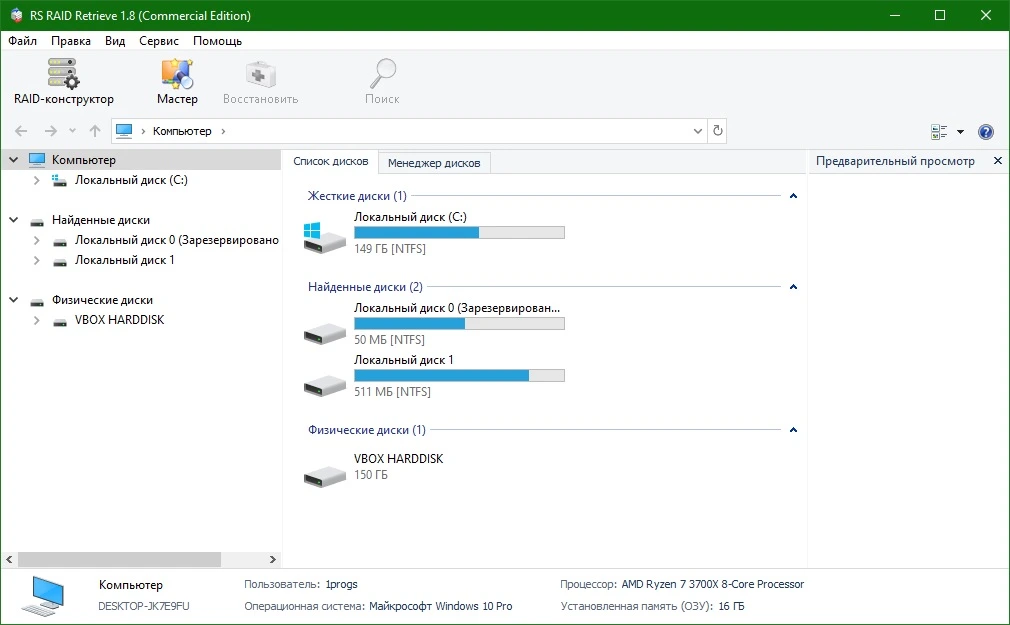Viewport: 1010px width, 625px height.
Task: Collapse the Физические диски (1) group
Action: tap(794, 430)
